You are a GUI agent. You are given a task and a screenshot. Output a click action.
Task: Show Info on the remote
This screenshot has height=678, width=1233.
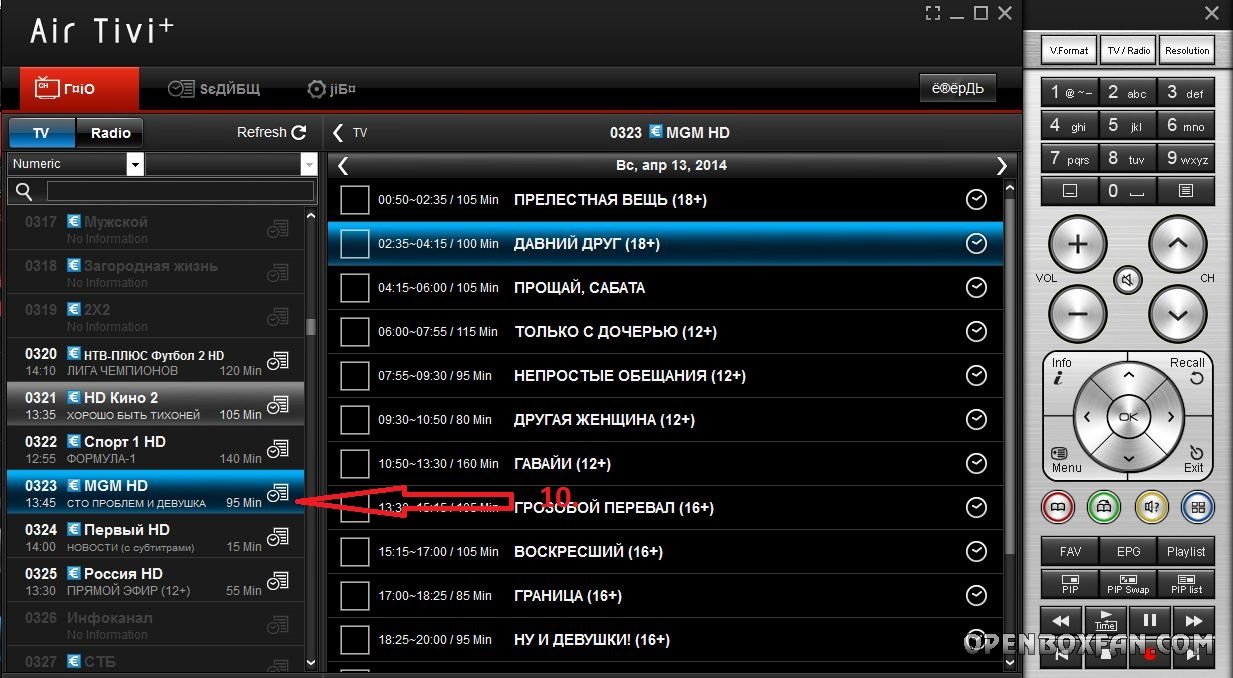1061,371
